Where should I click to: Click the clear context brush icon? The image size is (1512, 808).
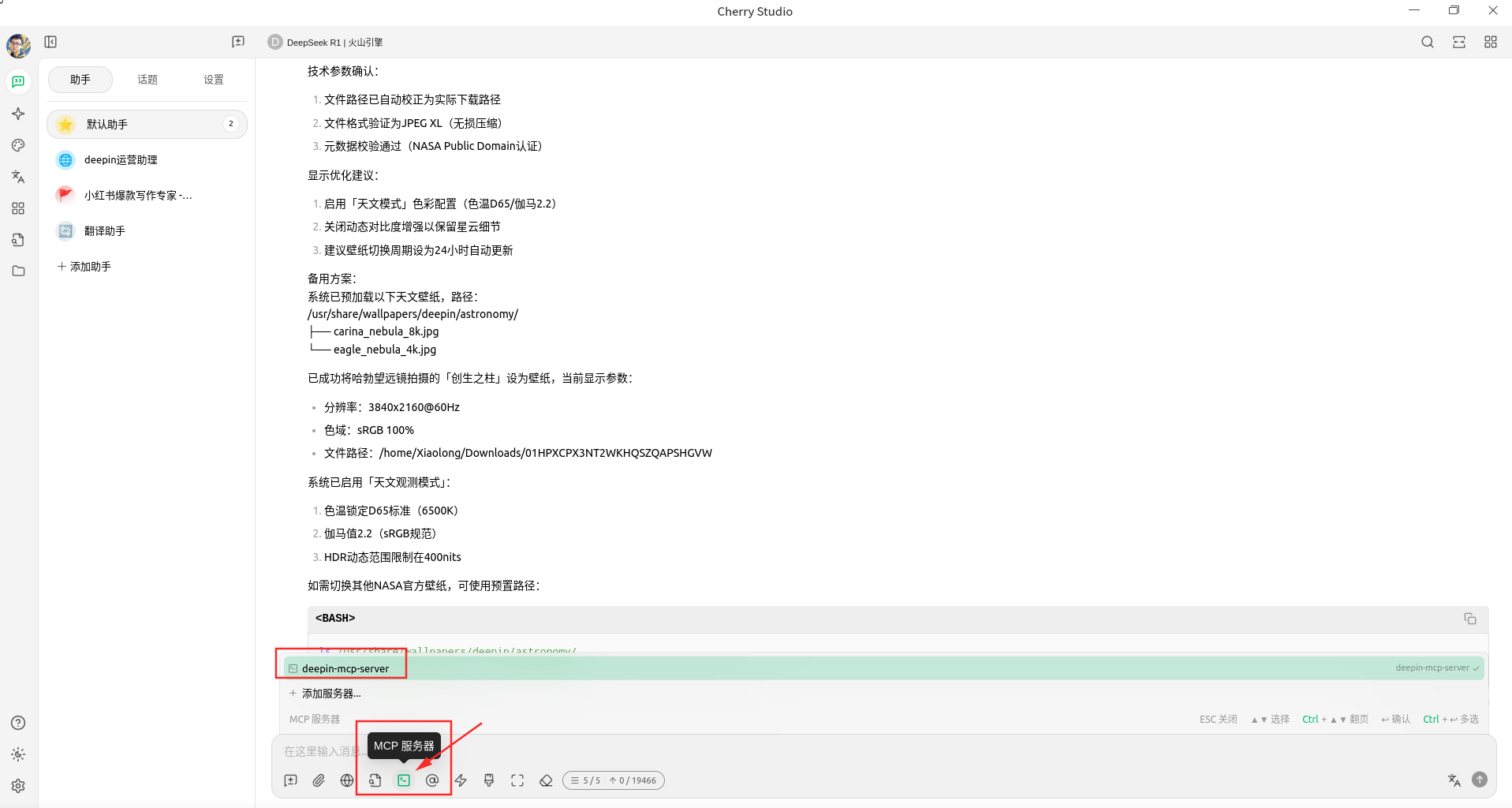pos(489,780)
